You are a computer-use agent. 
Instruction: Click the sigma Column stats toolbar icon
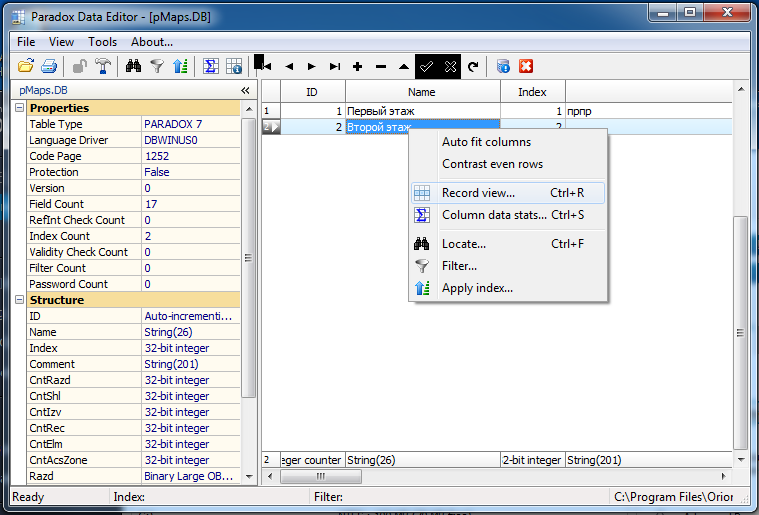(211, 66)
